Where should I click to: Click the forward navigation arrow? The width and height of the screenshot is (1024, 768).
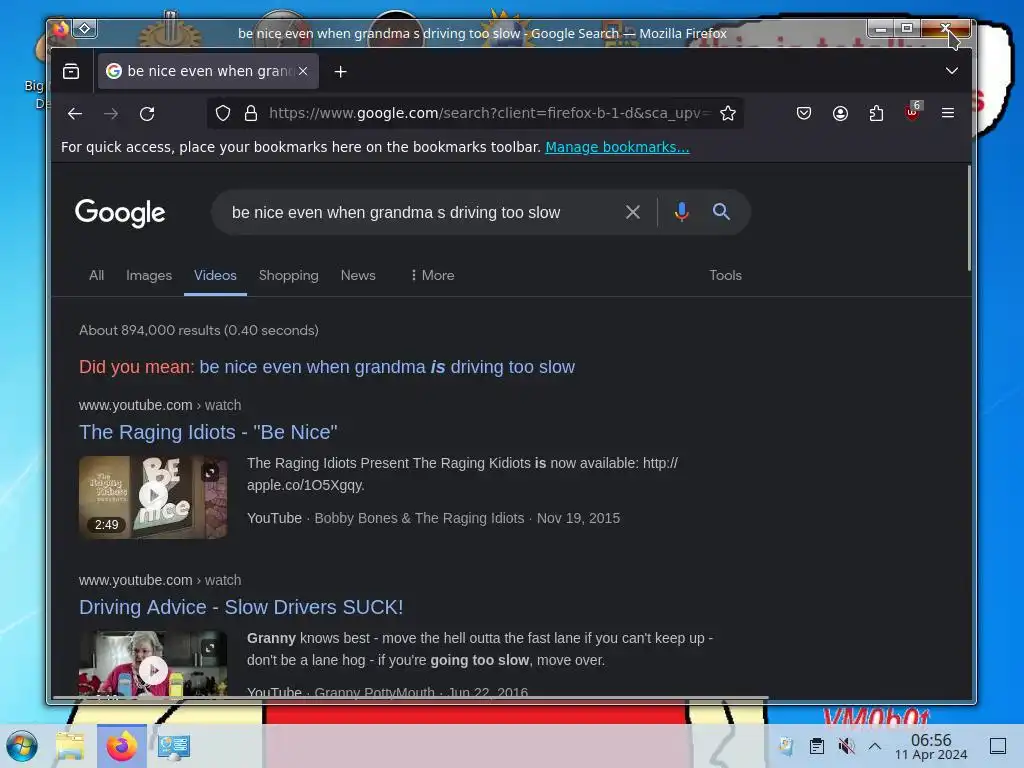point(111,114)
